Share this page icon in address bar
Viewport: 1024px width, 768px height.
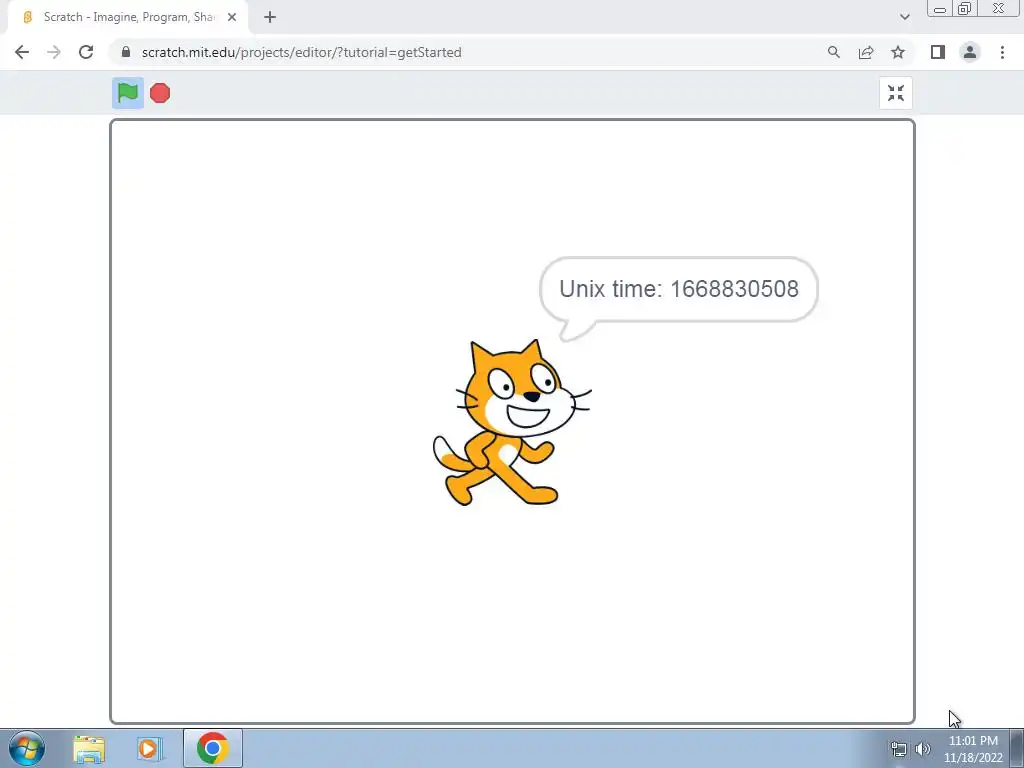tap(866, 52)
